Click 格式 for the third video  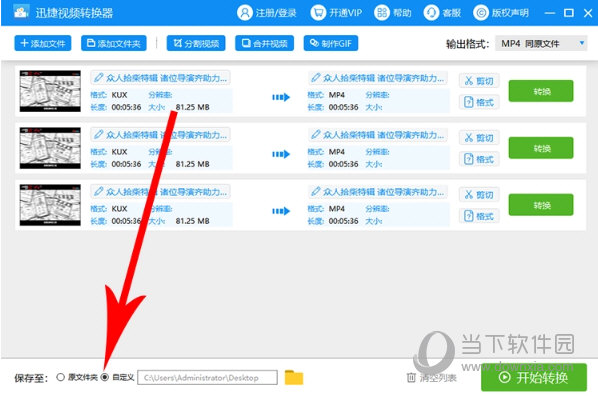pyautogui.click(x=479, y=216)
